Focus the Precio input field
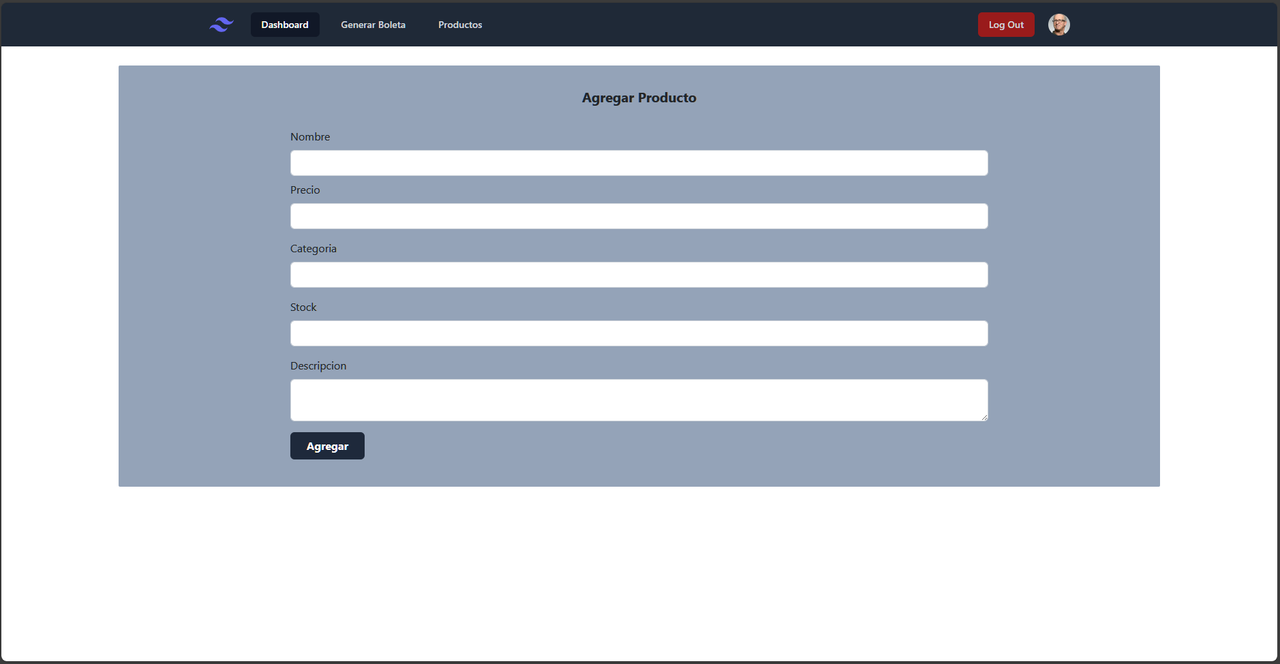Image resolution: width=1280 pixels, height=664 pixels. tap(639, 215)
